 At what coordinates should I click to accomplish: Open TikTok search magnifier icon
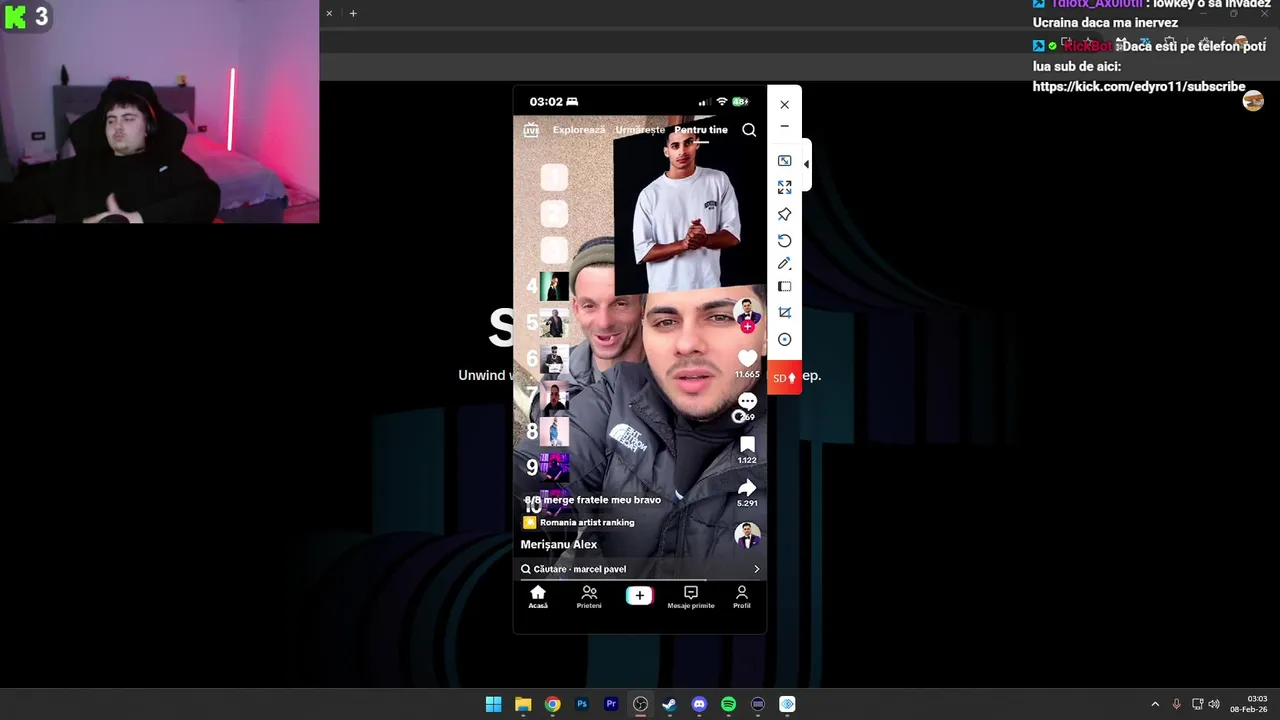pyautogui.click(x=749, y=130)
